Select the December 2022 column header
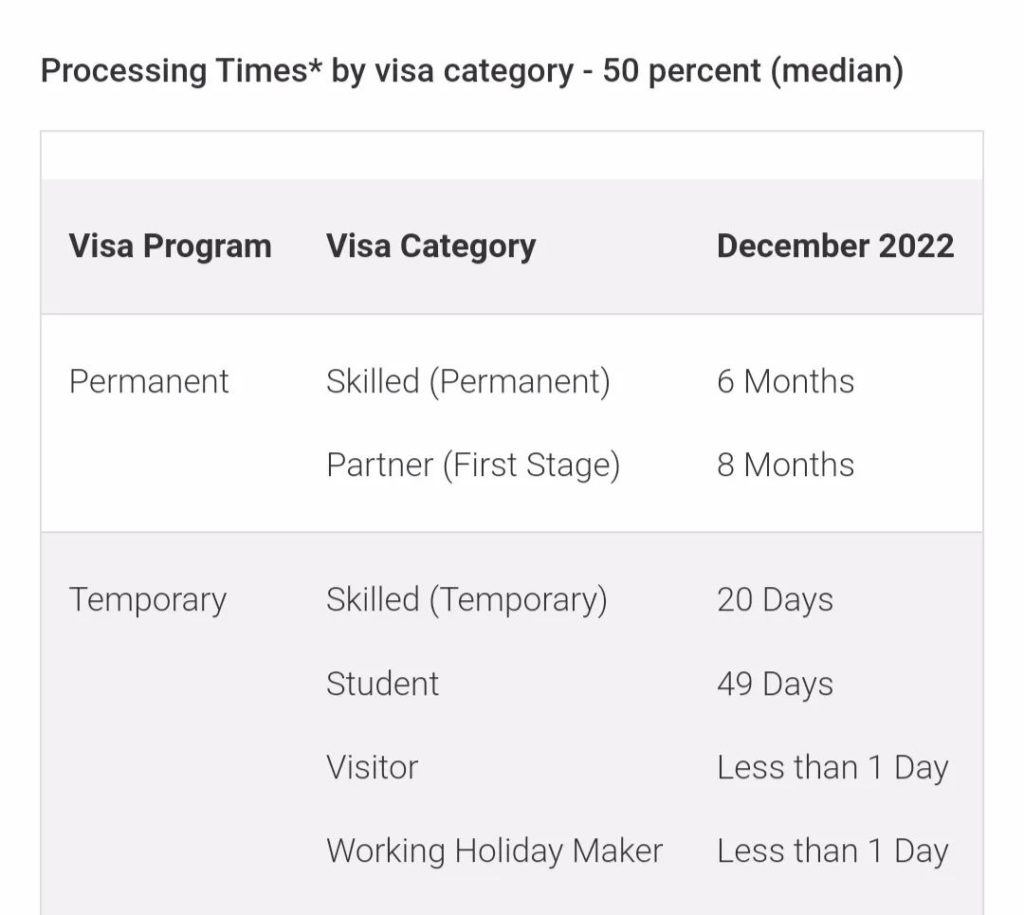The height and width of the screenshot is (915, 1024). (x=835, y=246)
